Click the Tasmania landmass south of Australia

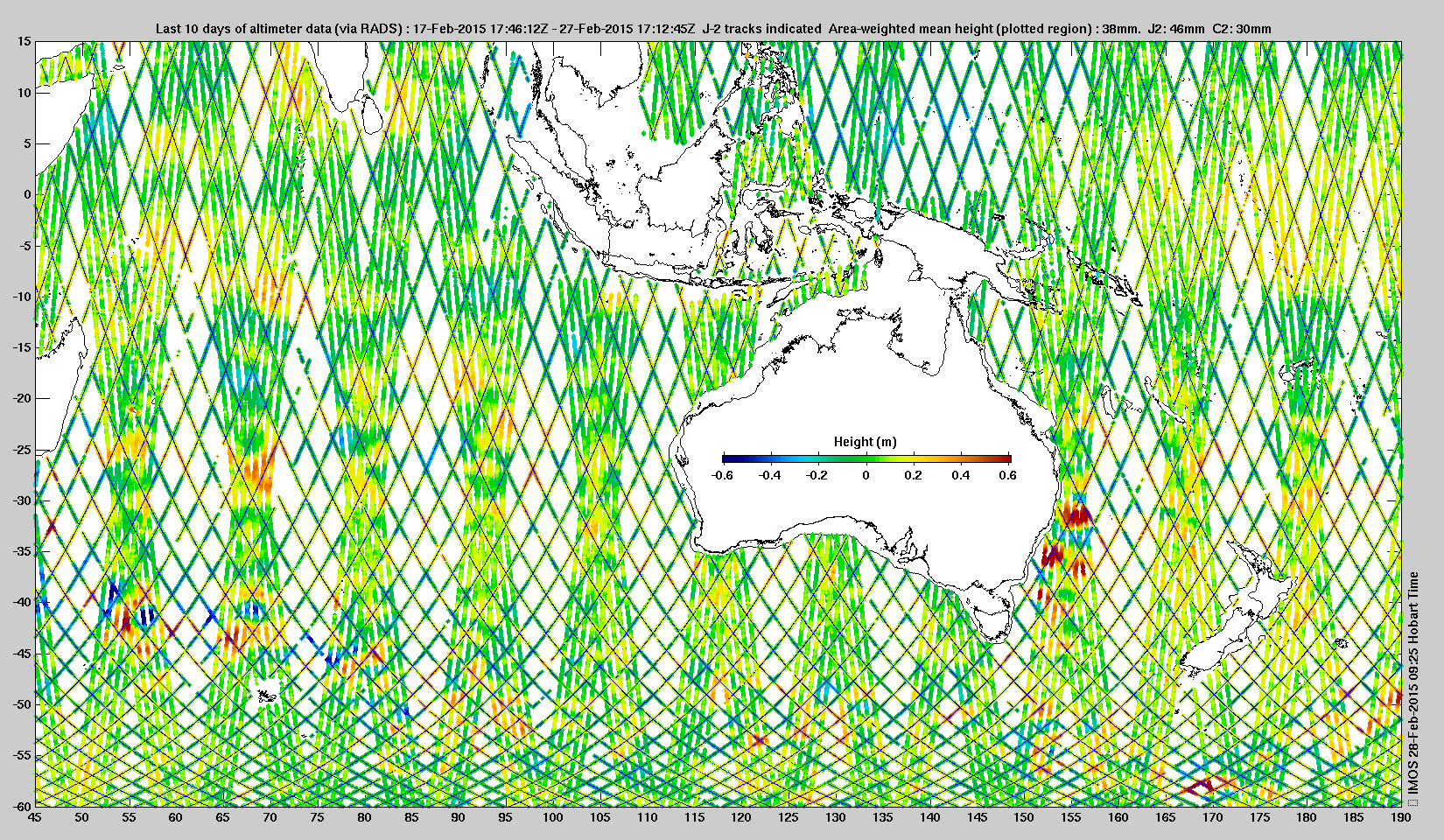coord(991,619)
